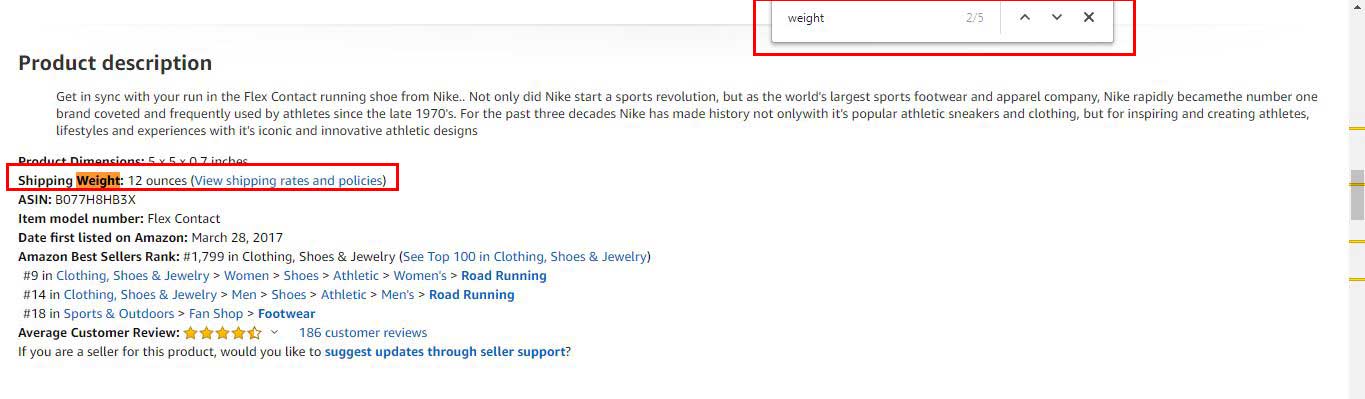Open Road Running link in the Men's ranking
The height and width of the screenshot is (399, 1365).
click(x=472, y=295)
